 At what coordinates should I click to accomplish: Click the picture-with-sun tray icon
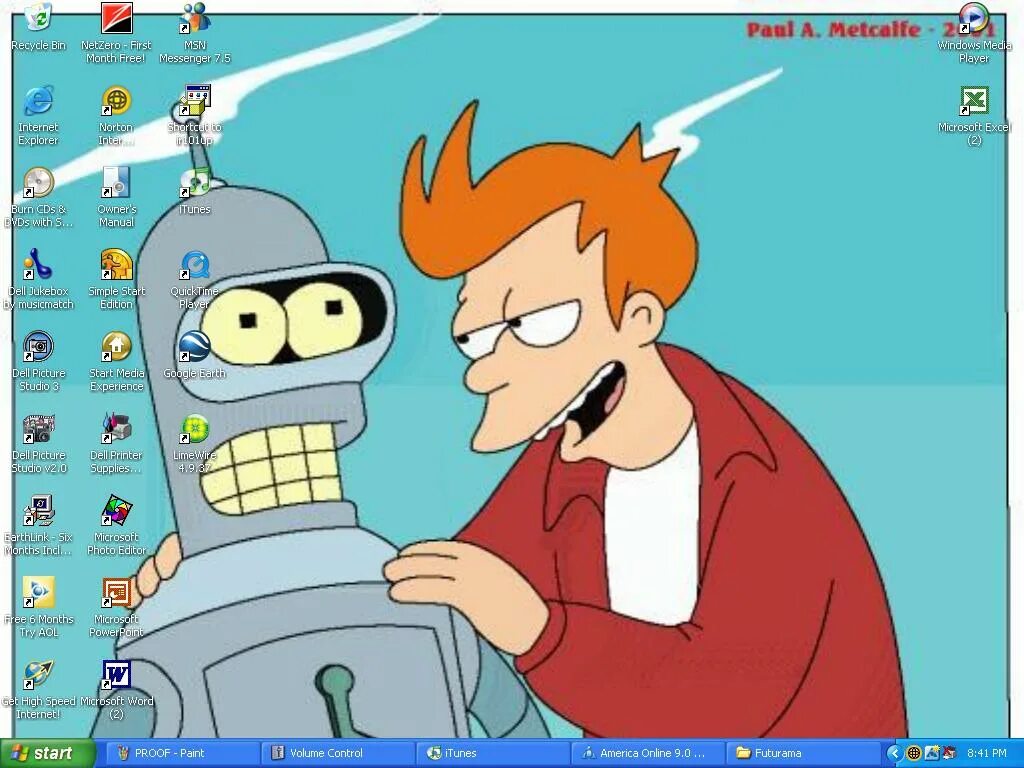[932, 753]
